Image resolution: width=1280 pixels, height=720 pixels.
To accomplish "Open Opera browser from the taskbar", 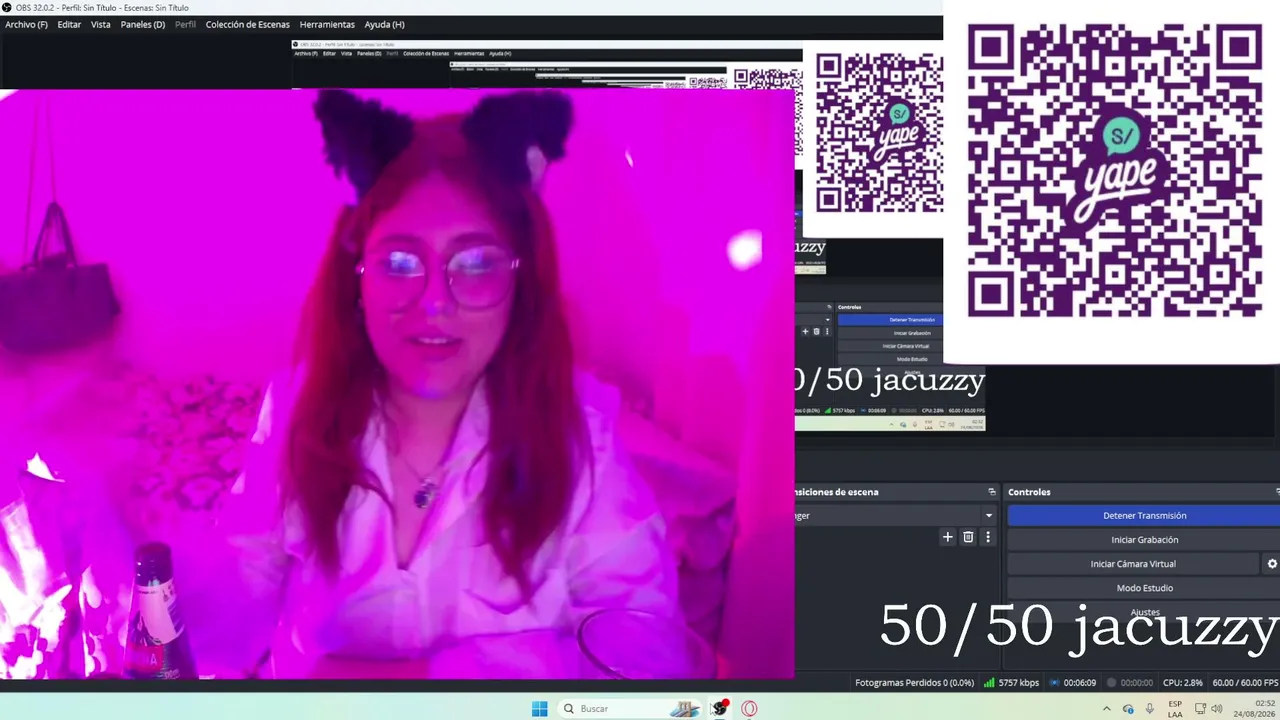I will pos(749,709).
